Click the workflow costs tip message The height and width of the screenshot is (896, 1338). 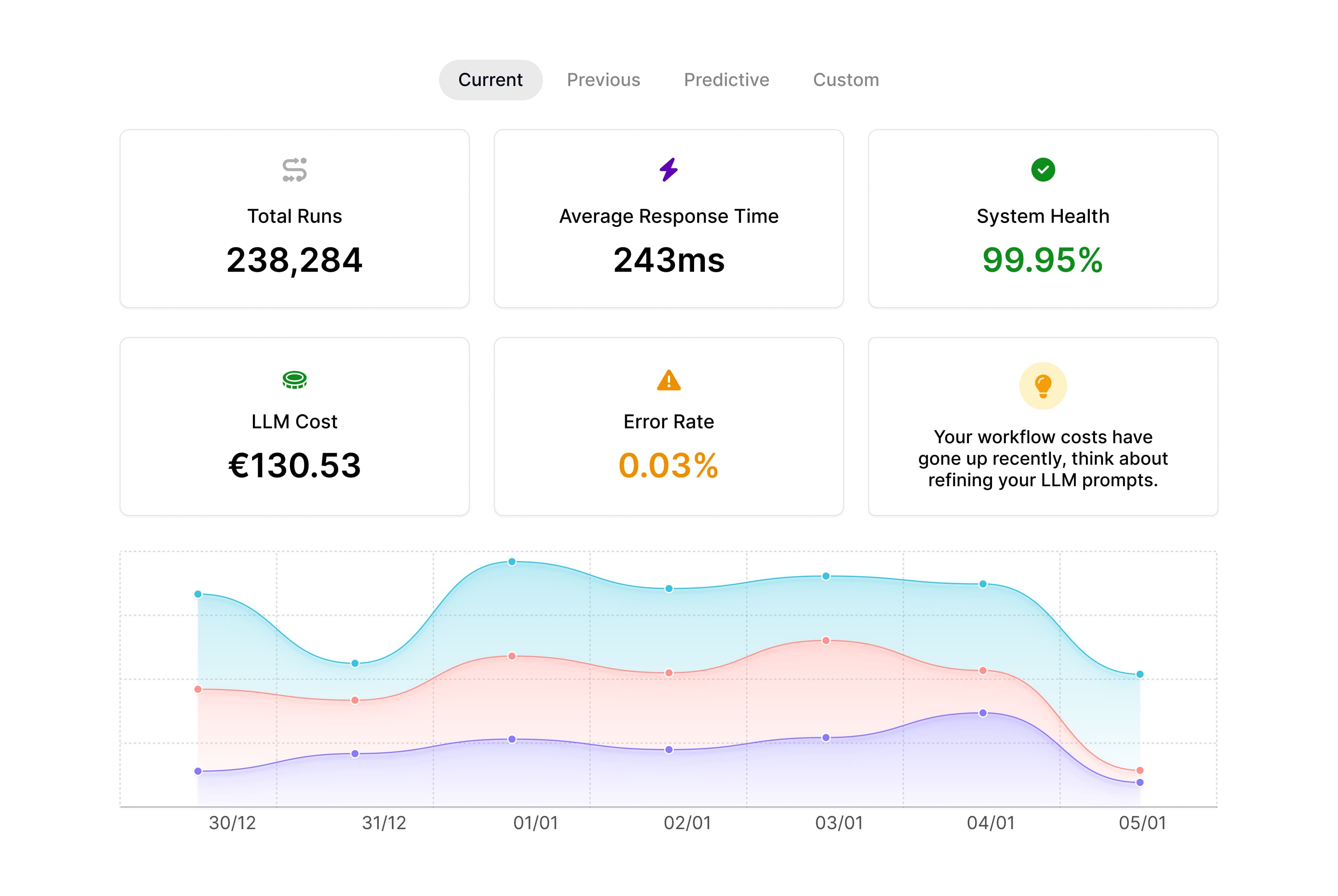[1043, 458]
